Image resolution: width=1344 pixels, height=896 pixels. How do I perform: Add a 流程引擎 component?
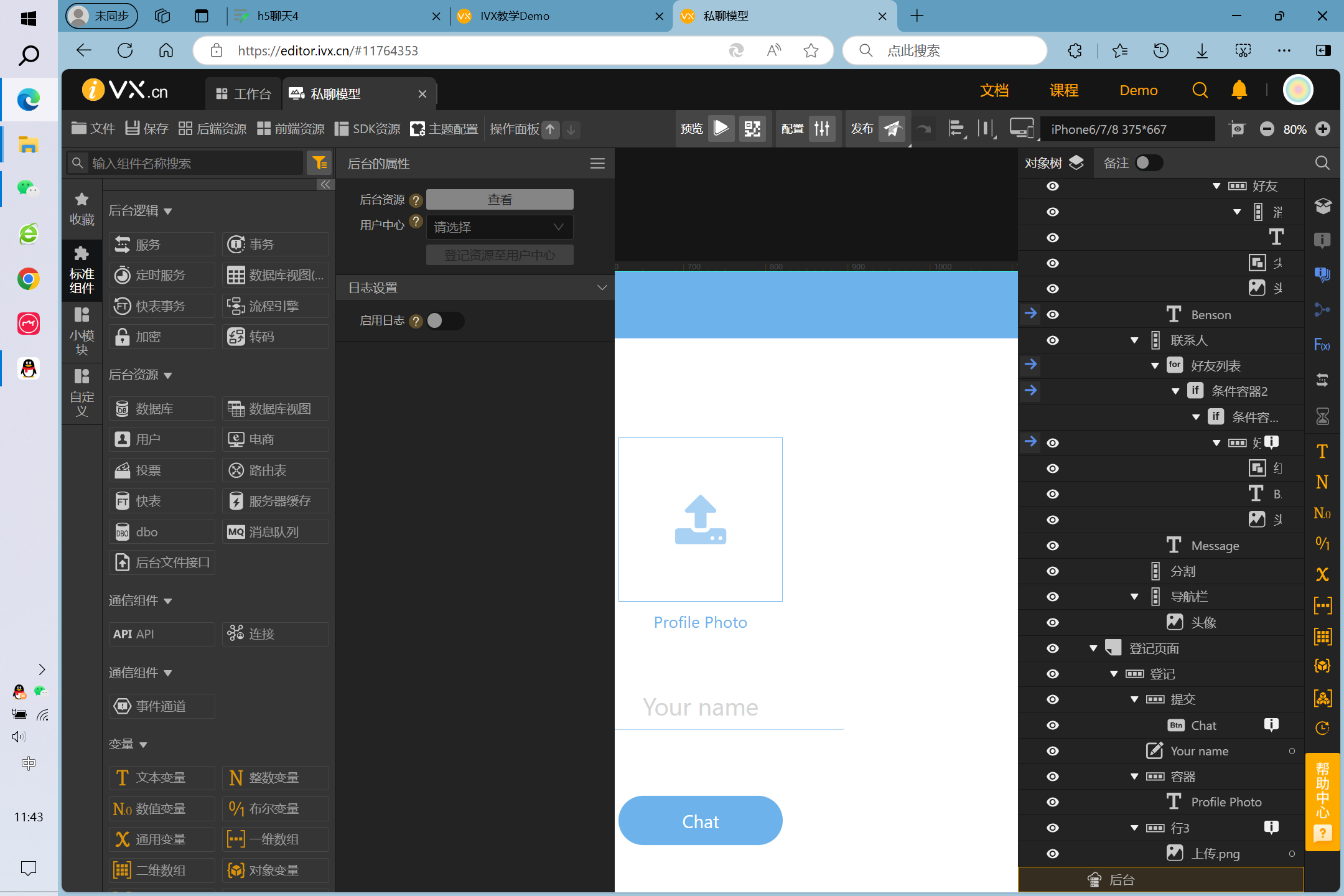pos(276,306)
